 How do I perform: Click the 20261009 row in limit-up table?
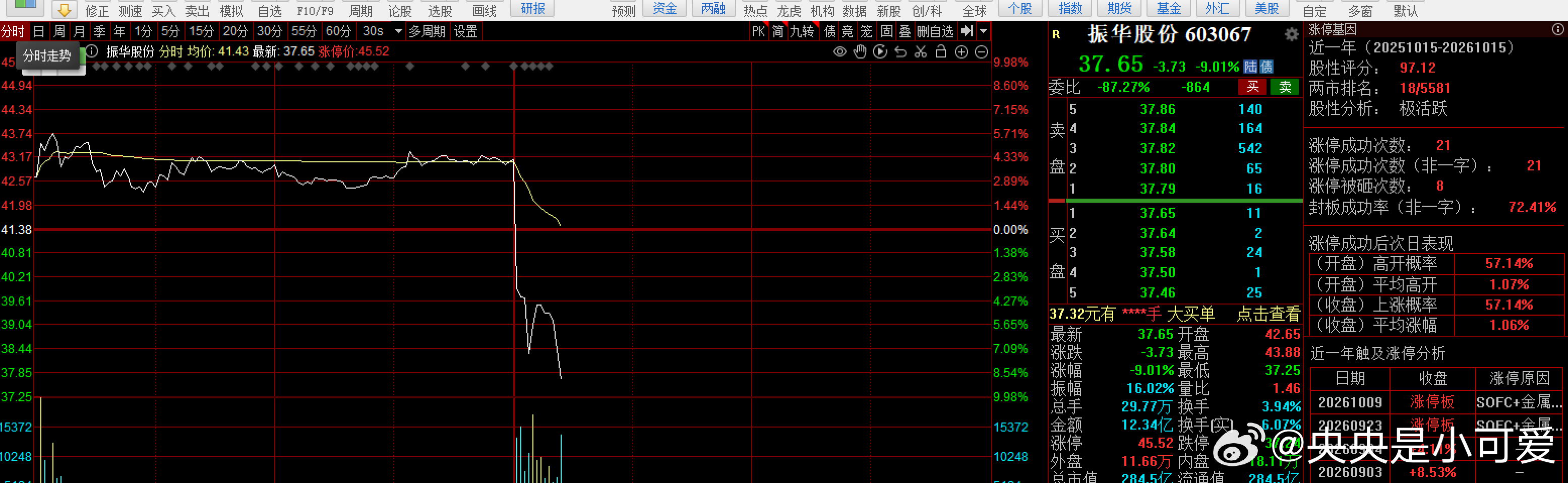tap(1436, 402)
